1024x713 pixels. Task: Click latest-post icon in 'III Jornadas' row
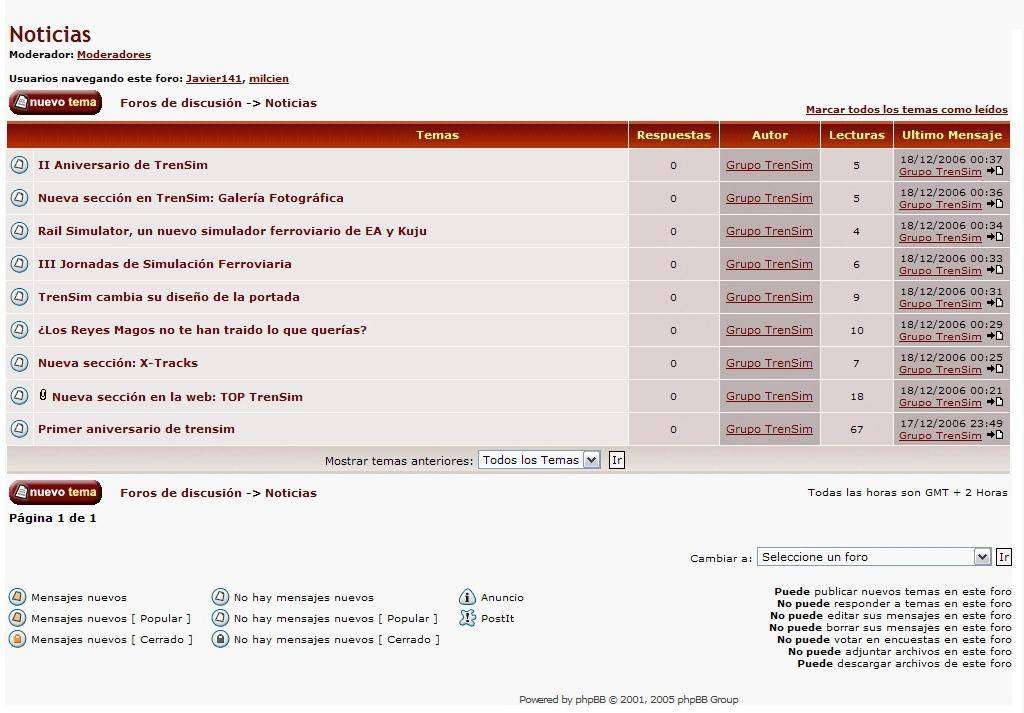coord(995,270)
